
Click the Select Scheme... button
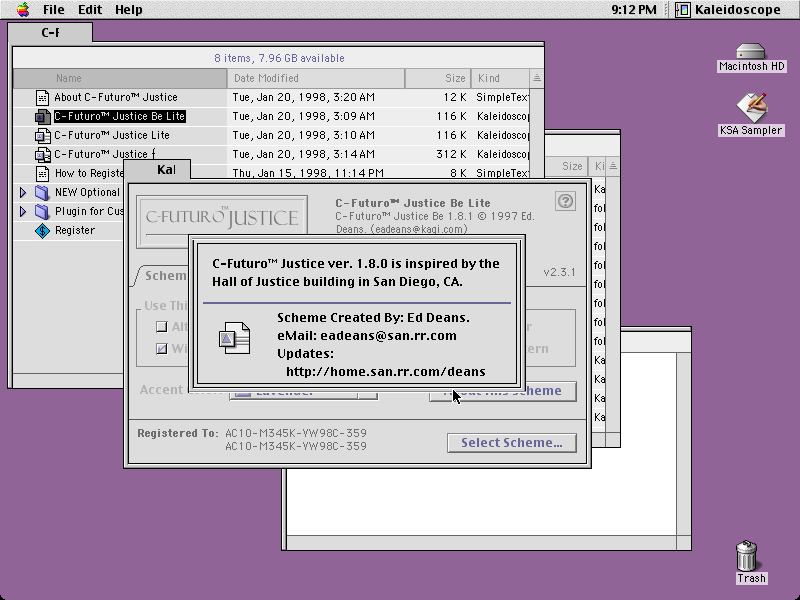tap(512, 443)
